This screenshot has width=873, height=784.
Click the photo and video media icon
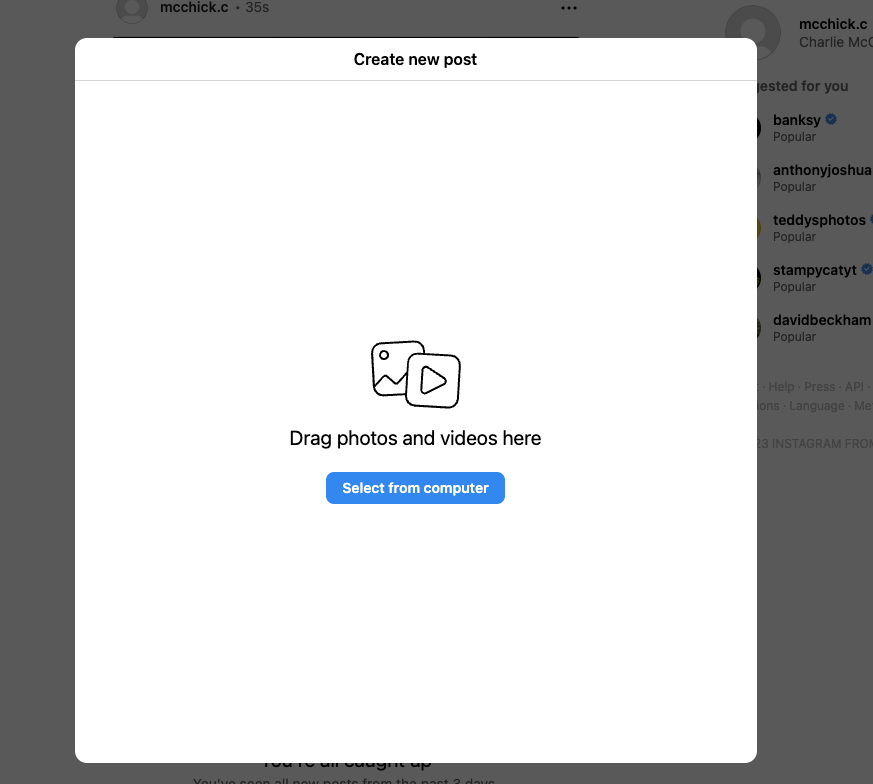(x=415, y=374)
